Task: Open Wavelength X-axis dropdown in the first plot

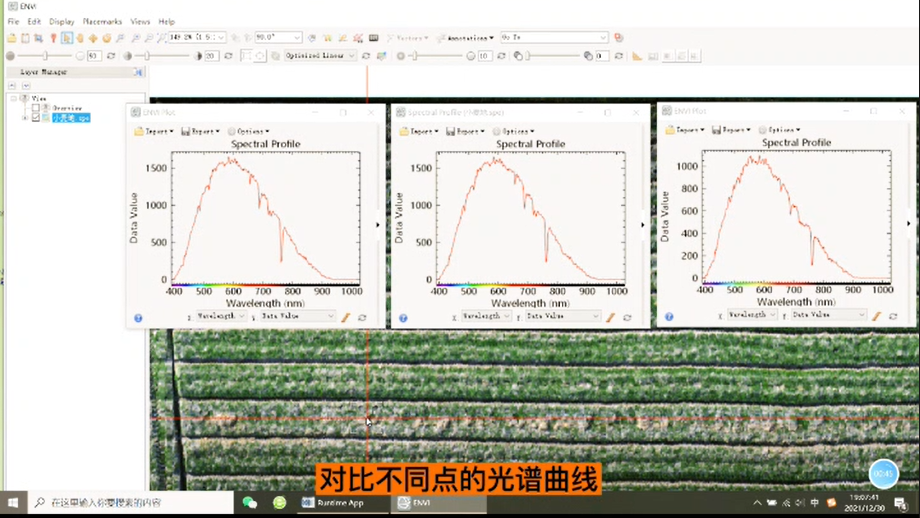Action: (220, 316)
